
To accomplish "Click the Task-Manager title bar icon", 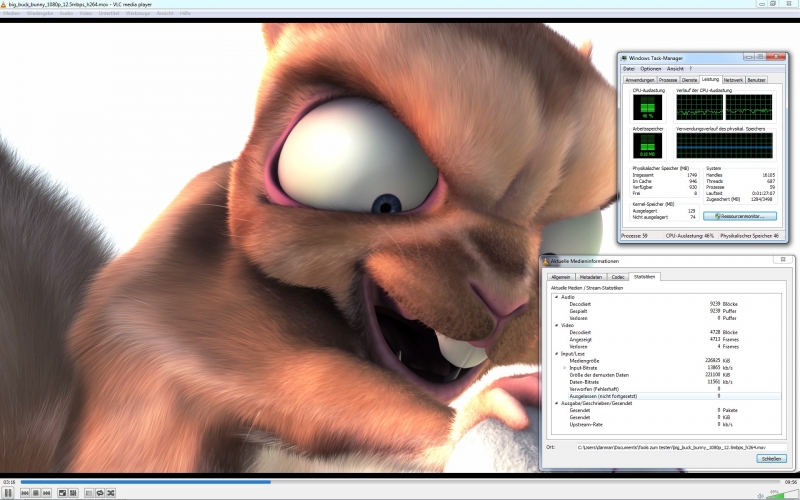I will pos(624,58).
